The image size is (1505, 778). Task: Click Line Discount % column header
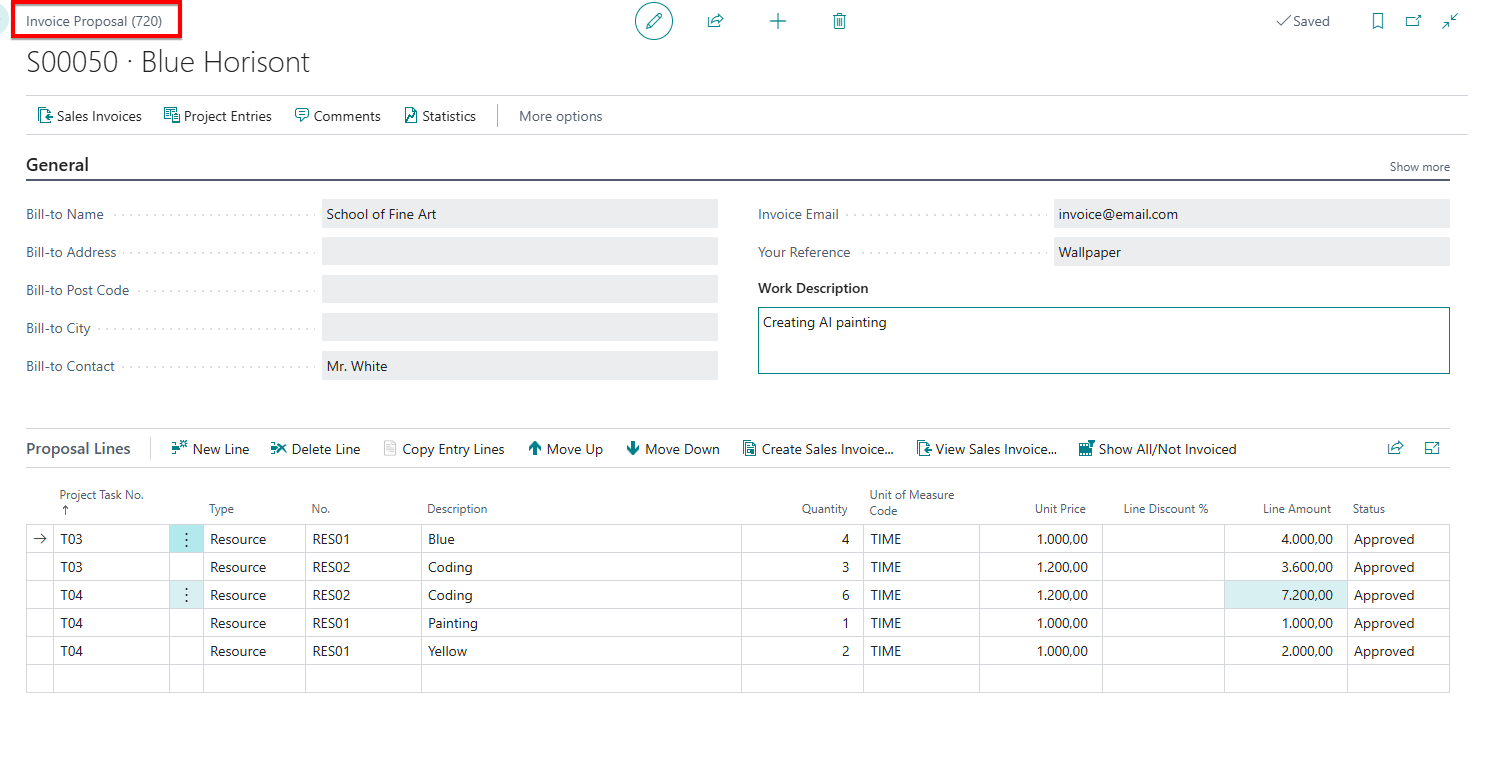pyautogui.click(x=1166, y=509)
